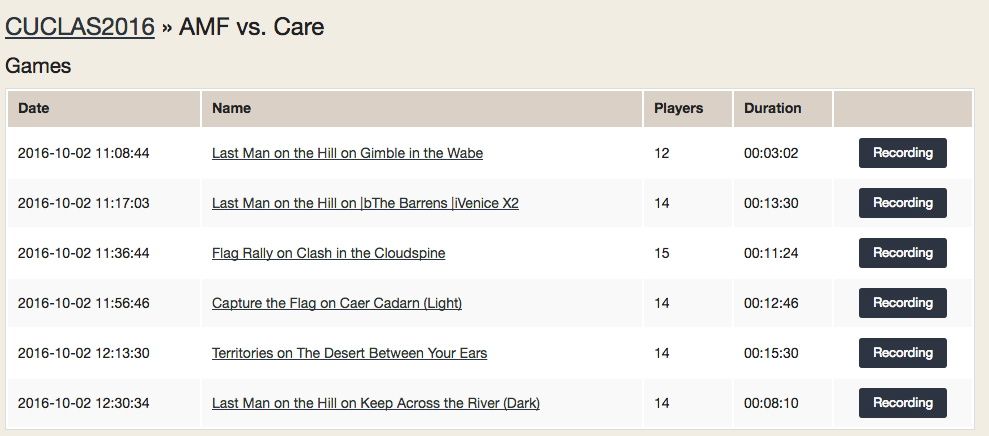Open the Barrens Venice X2 game link
Image resolution: width=989 pixels, height=436 pixels.
[365, 203]
